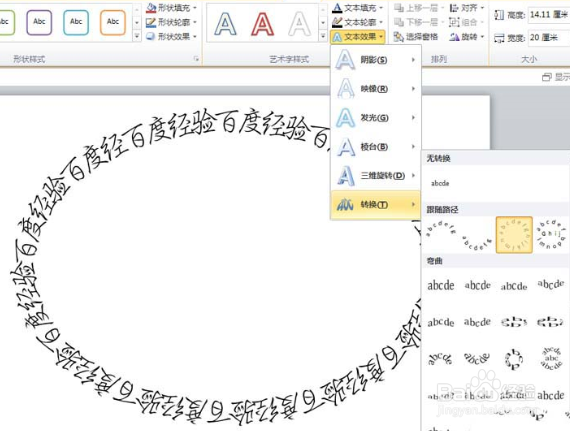Image resolution: width=570 pixels, height=431 pixels.
Task: Click the 形状效果 shape effects icon
Action: (151, 36)
